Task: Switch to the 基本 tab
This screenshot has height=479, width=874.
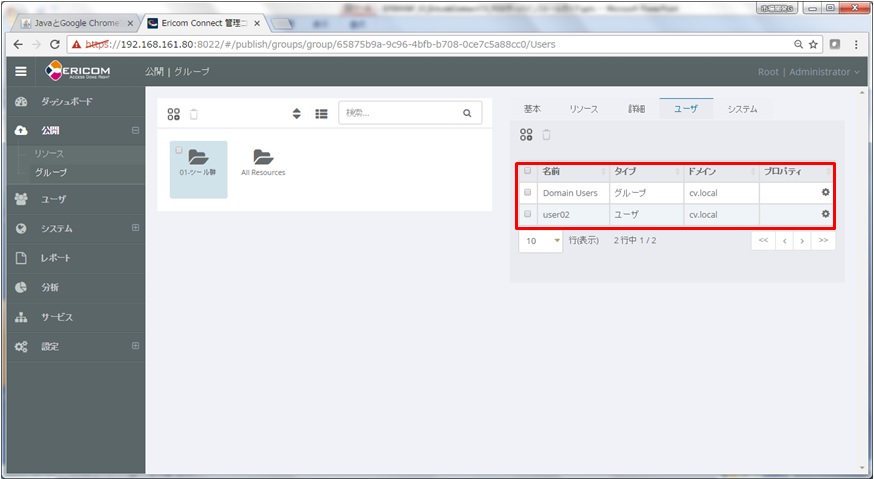Action: (532, 109)
